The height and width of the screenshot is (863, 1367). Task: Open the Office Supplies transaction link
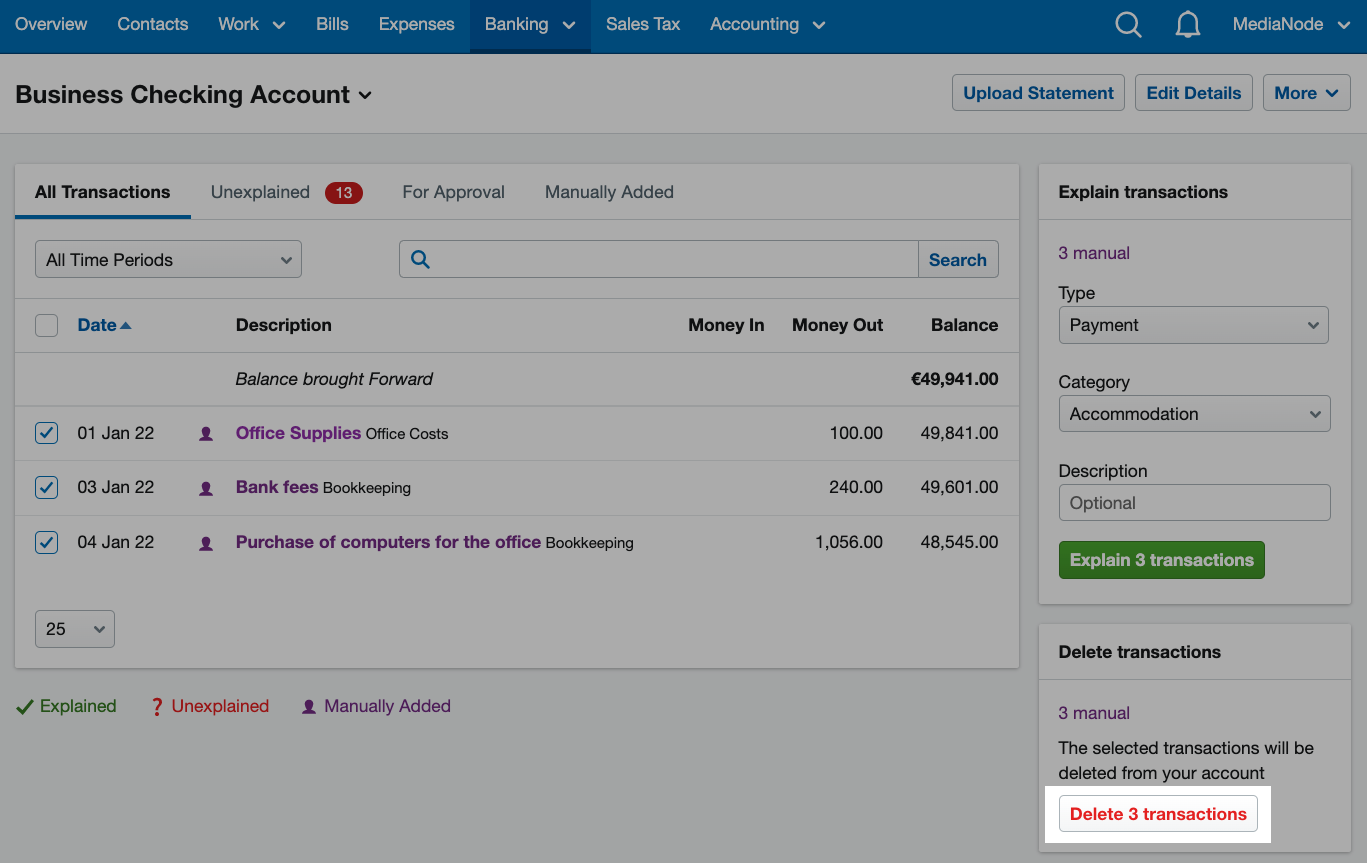pyautogui.click(x=298, y=433)
